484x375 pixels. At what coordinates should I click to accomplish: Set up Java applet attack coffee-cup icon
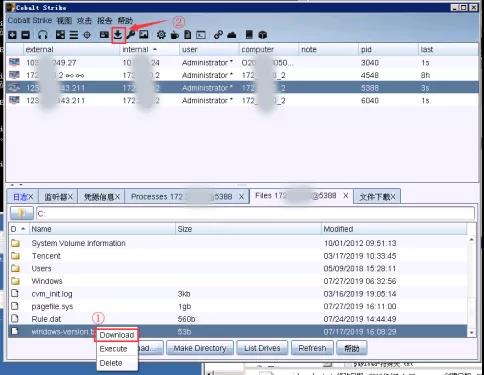(x=175, y=35)
